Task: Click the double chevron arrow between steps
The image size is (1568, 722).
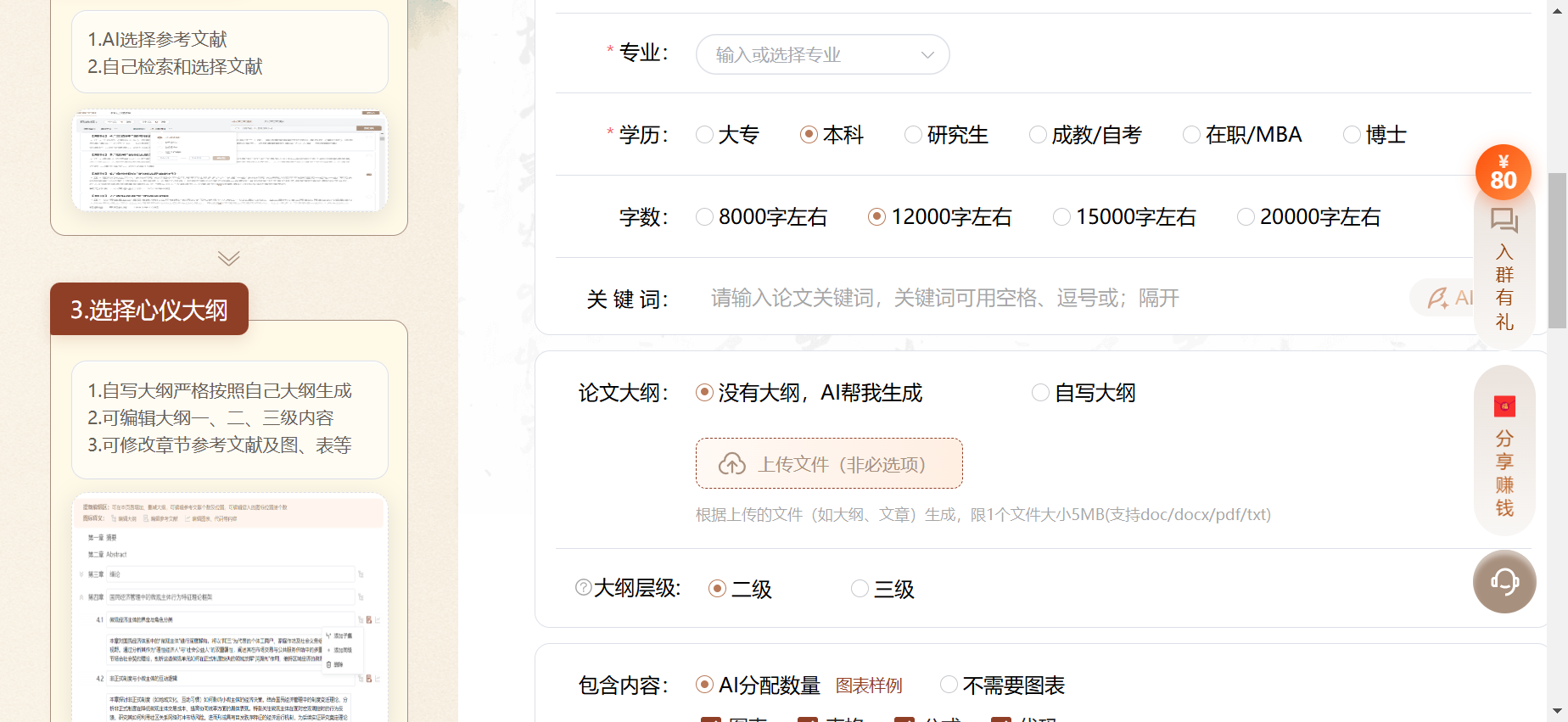Action: pos(228,258)
